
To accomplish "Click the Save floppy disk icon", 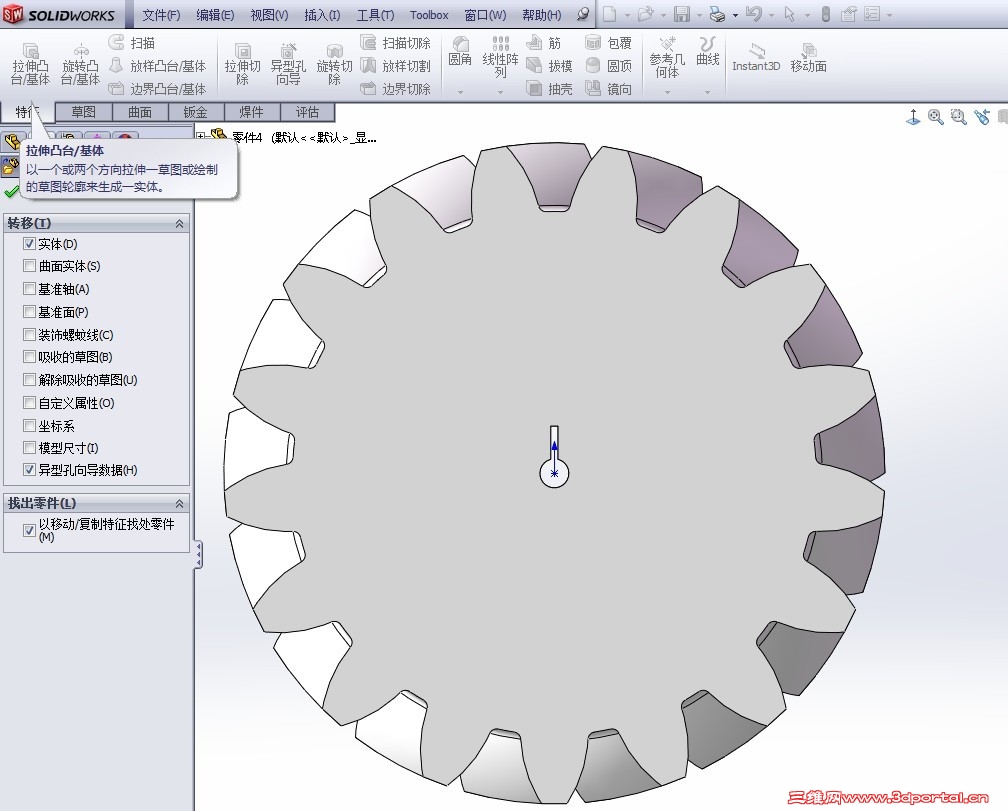I will (x=682, y=13).
